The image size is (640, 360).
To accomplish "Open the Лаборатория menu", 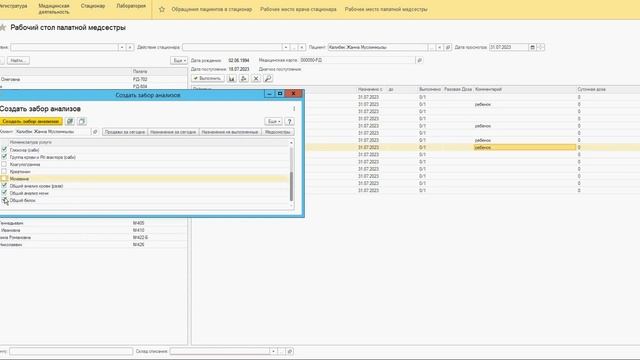I will (x=131, y=6).
